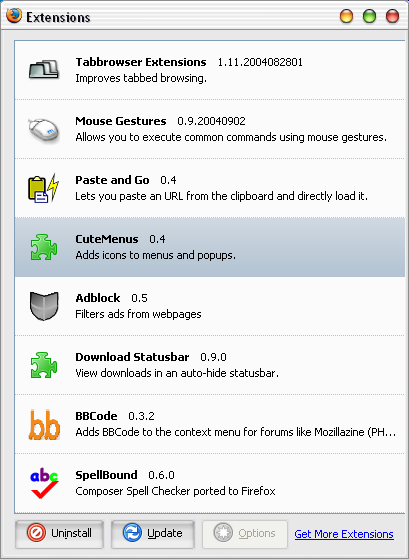Select the Tabbrowser Extensions list entry
The width and height of the screenshot is (409, 559).
(210, 70)
